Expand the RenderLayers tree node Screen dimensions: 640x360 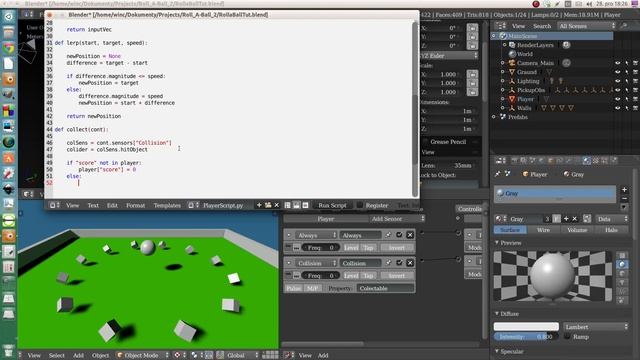tap(505, 45)
